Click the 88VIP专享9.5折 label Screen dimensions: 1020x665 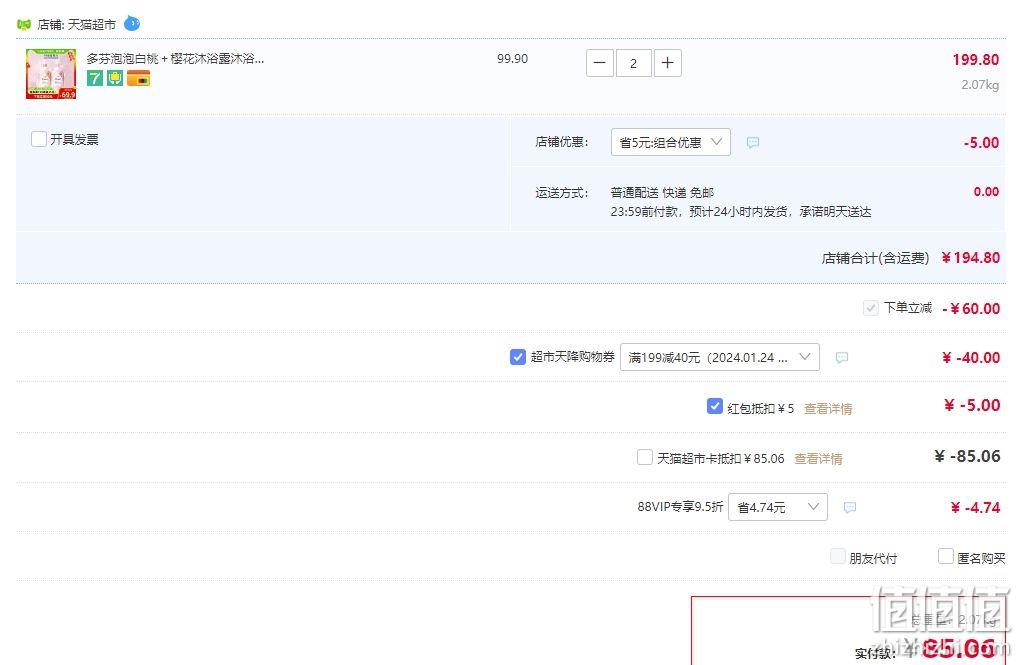(x=680, y=507)
